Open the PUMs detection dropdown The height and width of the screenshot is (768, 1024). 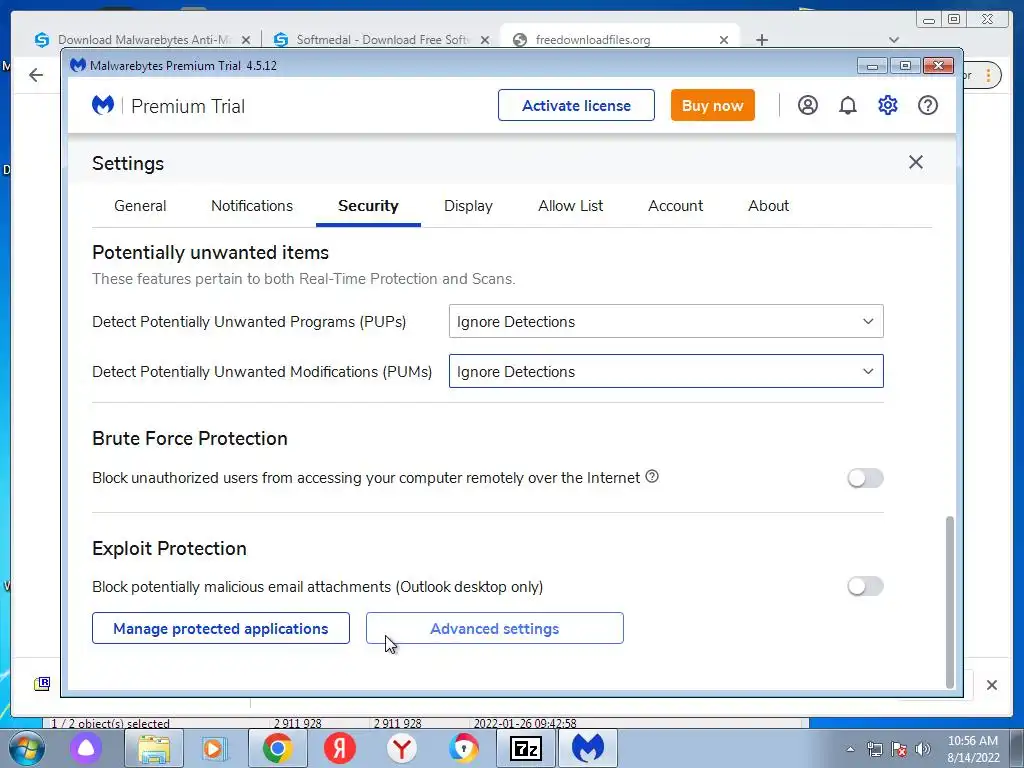pos(666,371)
